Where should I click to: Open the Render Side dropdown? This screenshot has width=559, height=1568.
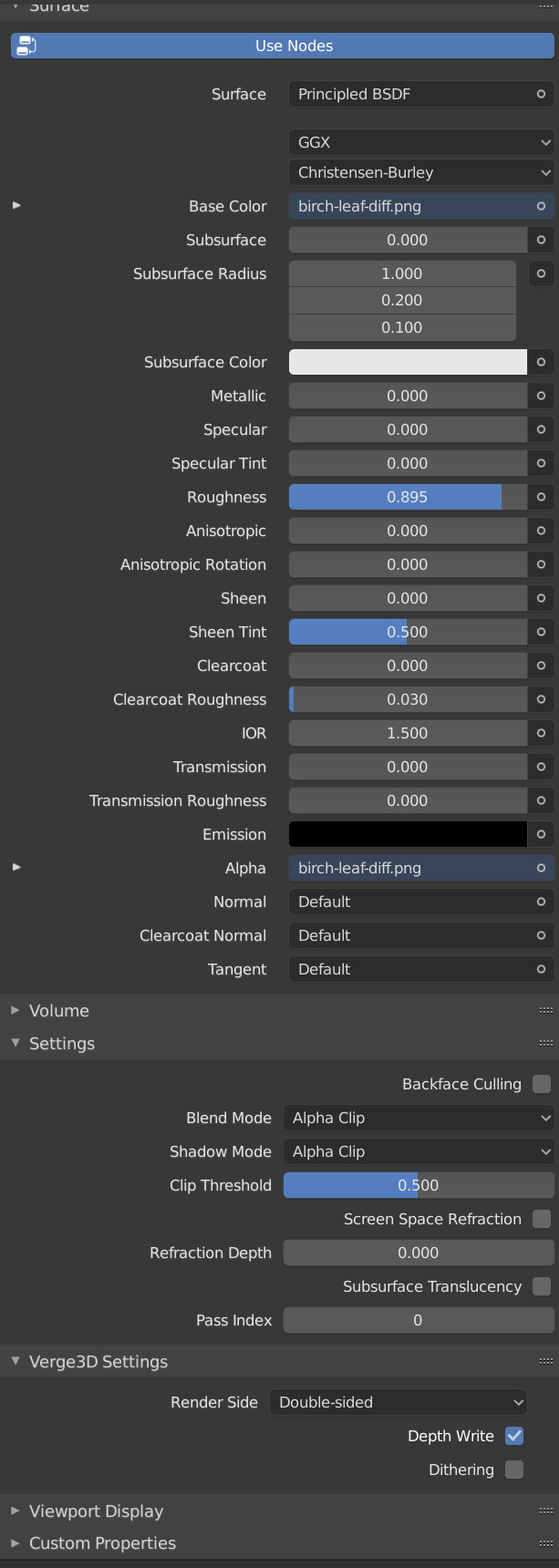tap(399, 1402)
